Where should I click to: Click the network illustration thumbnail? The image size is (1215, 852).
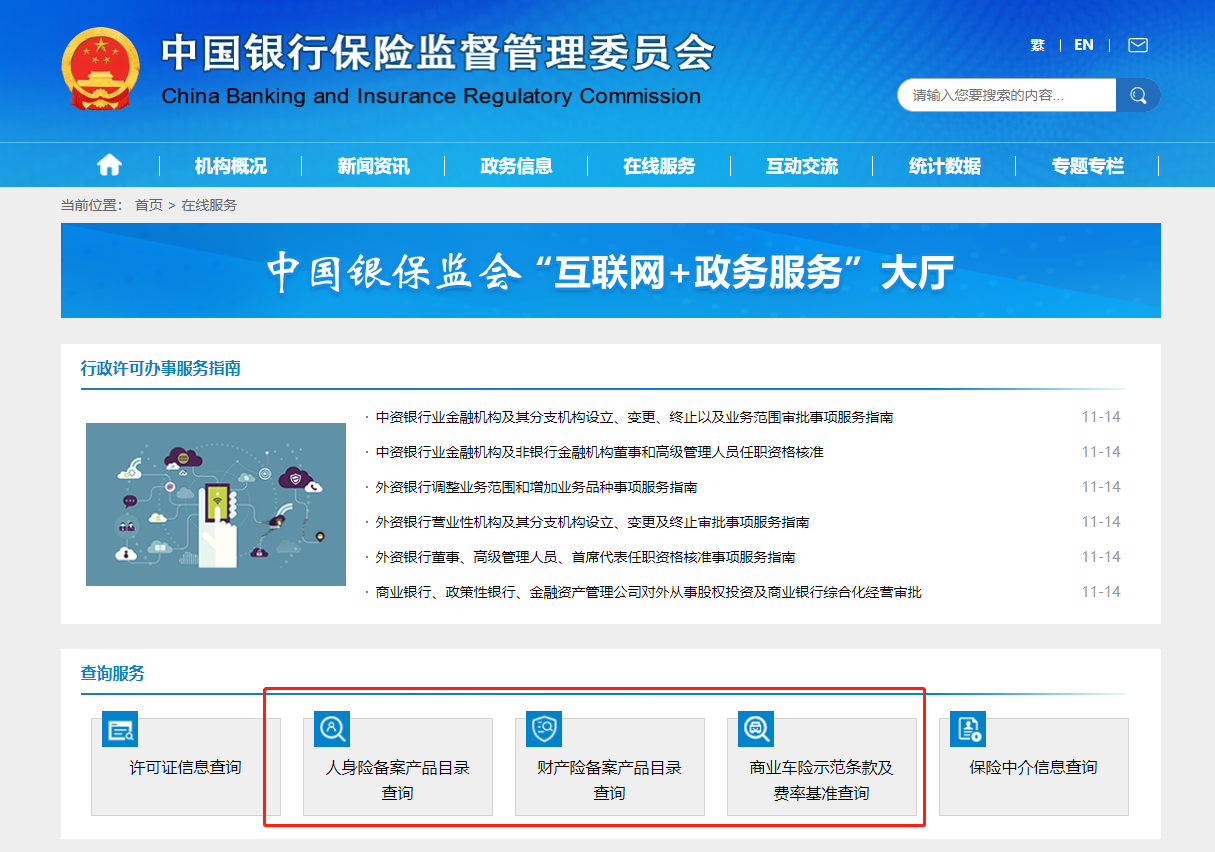pyautogui.click(x=216, y=504)
